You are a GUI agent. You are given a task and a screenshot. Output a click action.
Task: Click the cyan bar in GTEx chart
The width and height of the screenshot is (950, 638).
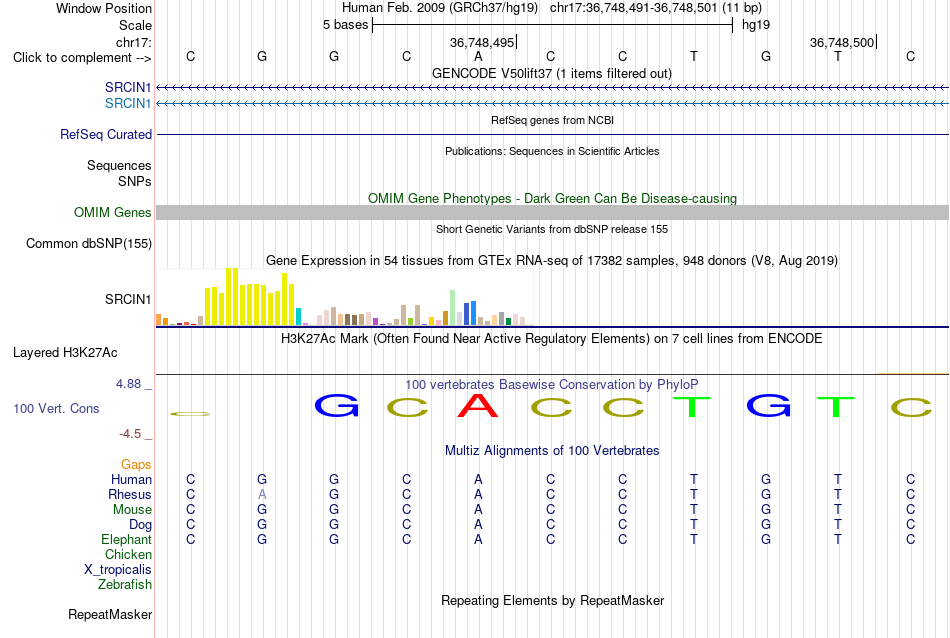pyautogui.click(x=298, y=317)
